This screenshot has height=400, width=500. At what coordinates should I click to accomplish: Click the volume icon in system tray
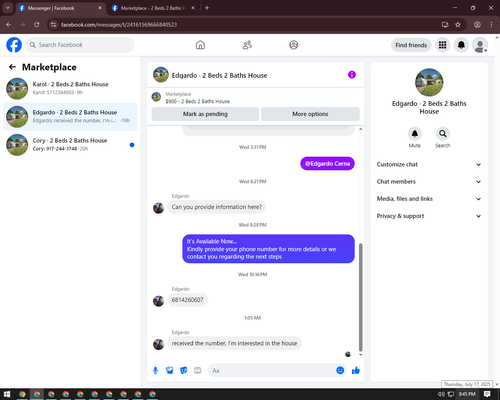[x=441, y=394]
